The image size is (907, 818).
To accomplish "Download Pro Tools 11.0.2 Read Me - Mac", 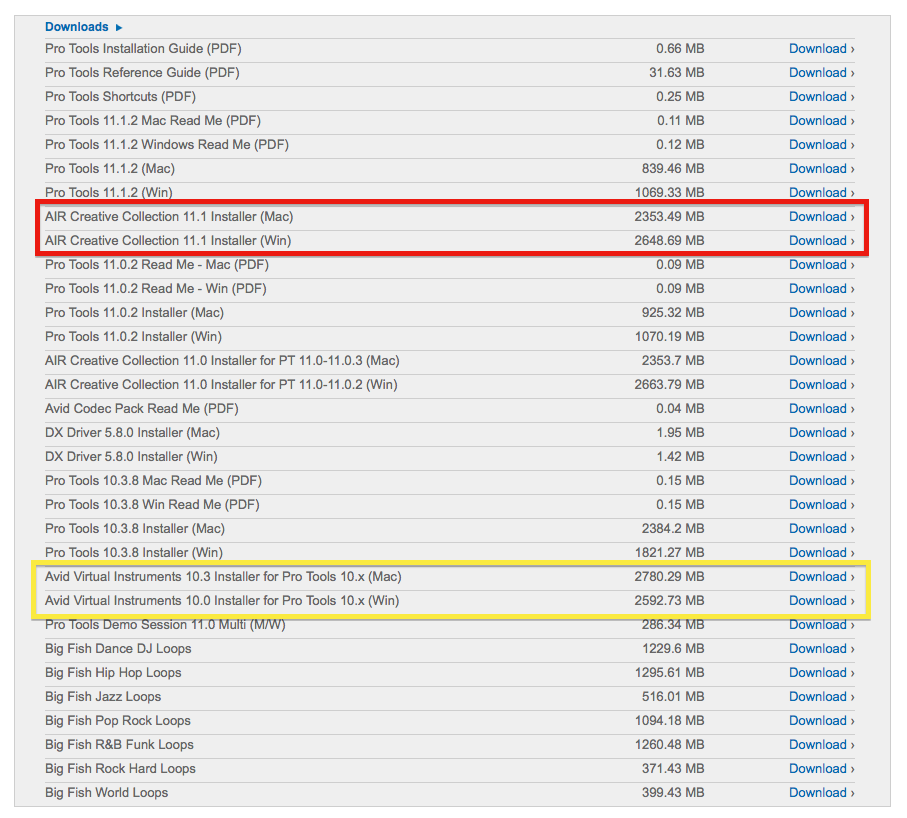I will click(x=821, y=265).
